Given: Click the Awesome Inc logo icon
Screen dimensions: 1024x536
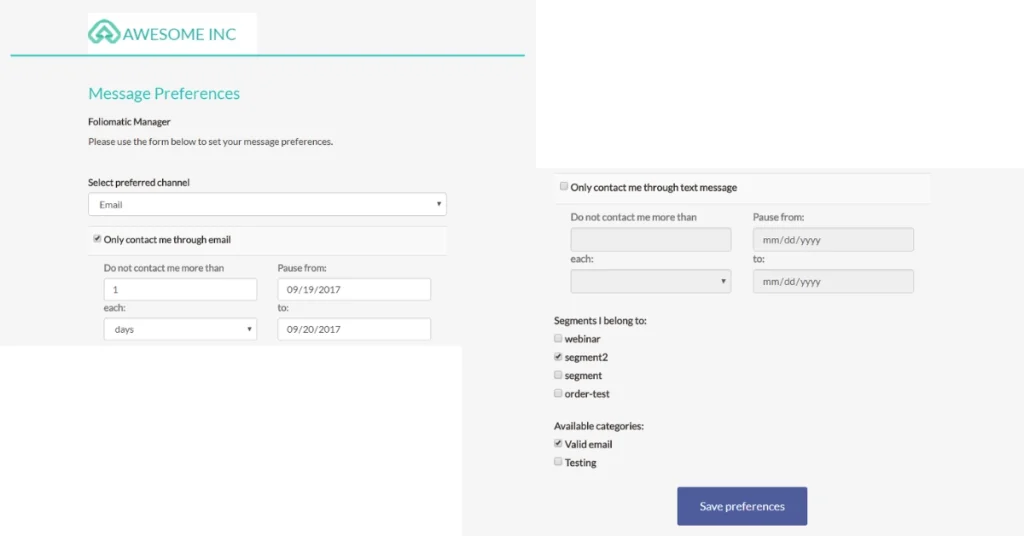Looking at the screenshot, I should [x=104, y=33].
